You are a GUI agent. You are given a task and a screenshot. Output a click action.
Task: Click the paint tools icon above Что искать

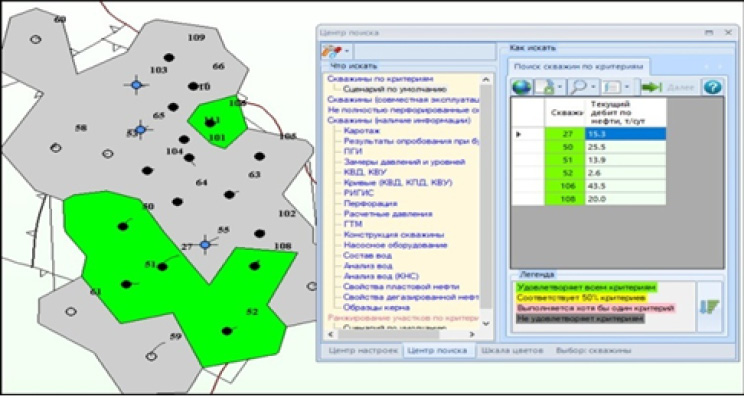coord(331,50)
